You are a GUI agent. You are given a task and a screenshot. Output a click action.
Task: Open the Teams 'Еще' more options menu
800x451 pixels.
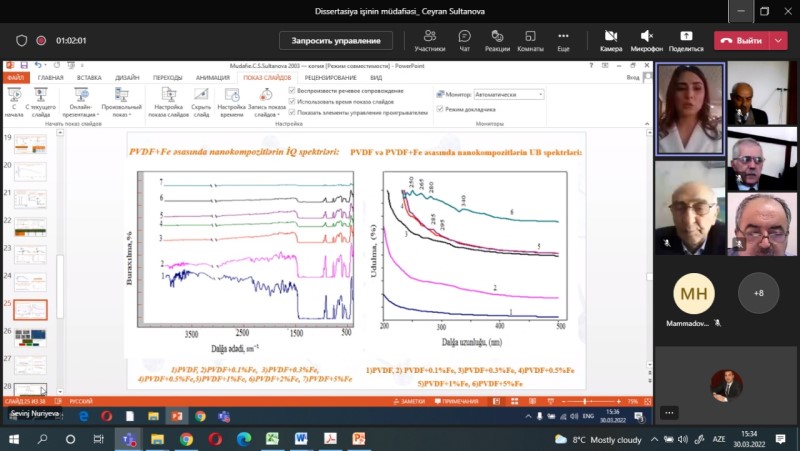tap(563, 40)
